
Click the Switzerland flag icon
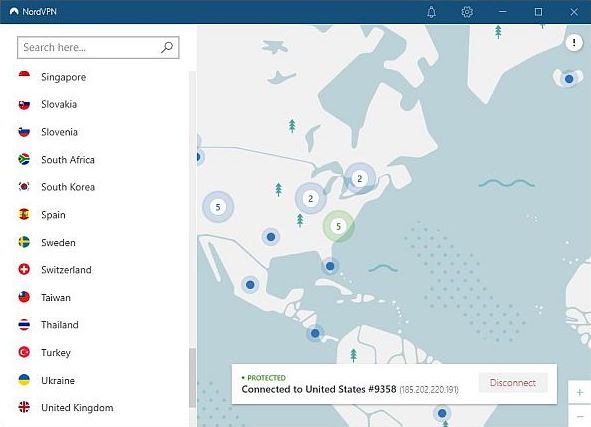tap(24, 269)
